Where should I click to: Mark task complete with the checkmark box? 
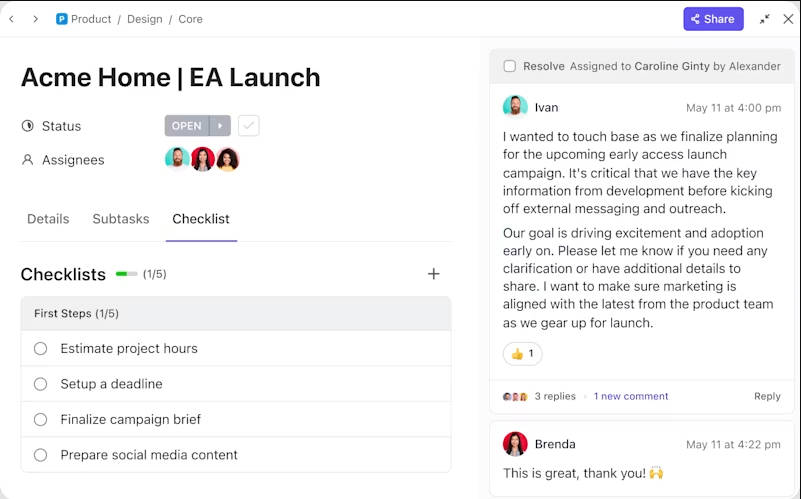click(249, 126)
